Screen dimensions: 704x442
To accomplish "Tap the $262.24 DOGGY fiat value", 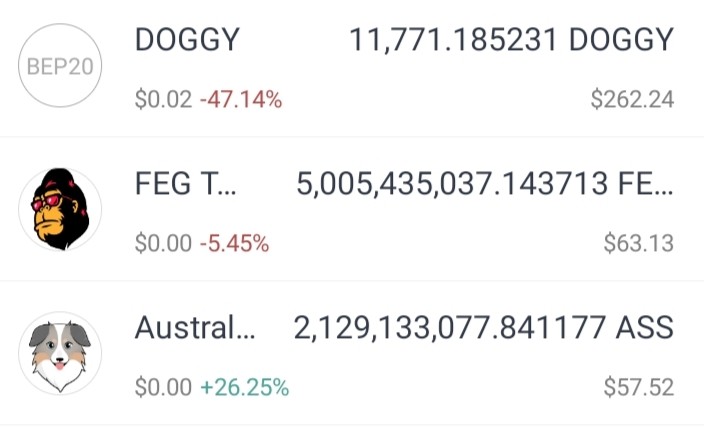I will (x=632, y=99).
